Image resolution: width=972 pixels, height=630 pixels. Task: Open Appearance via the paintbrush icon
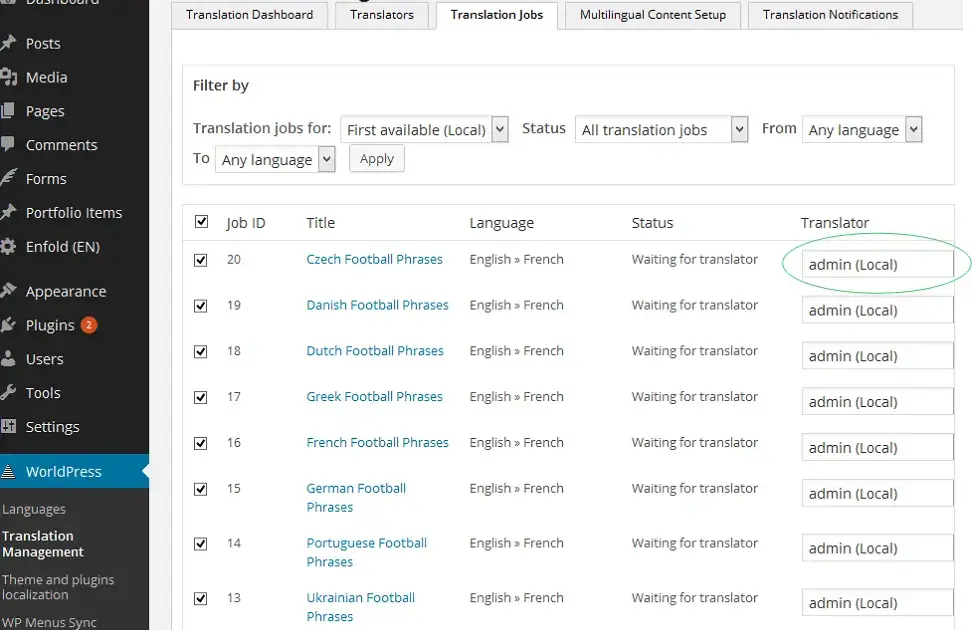(x=8, y=291)
